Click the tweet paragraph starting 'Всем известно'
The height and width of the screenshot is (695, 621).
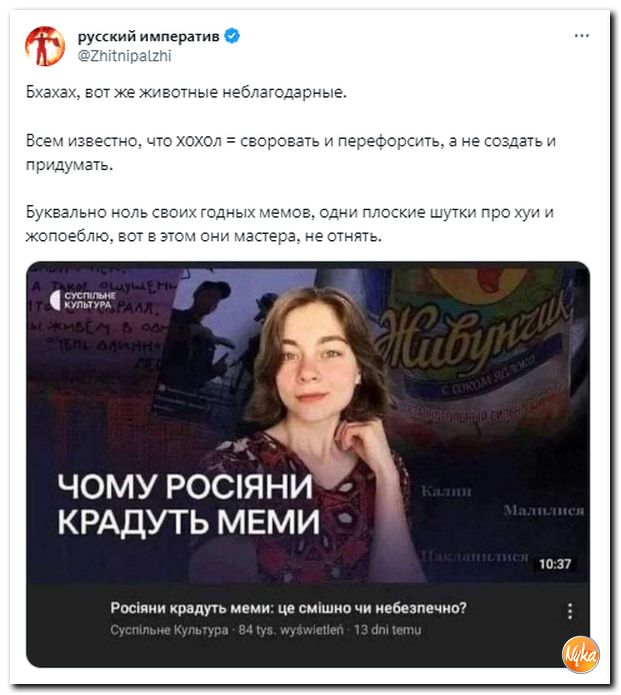click(x=291, y=152)
